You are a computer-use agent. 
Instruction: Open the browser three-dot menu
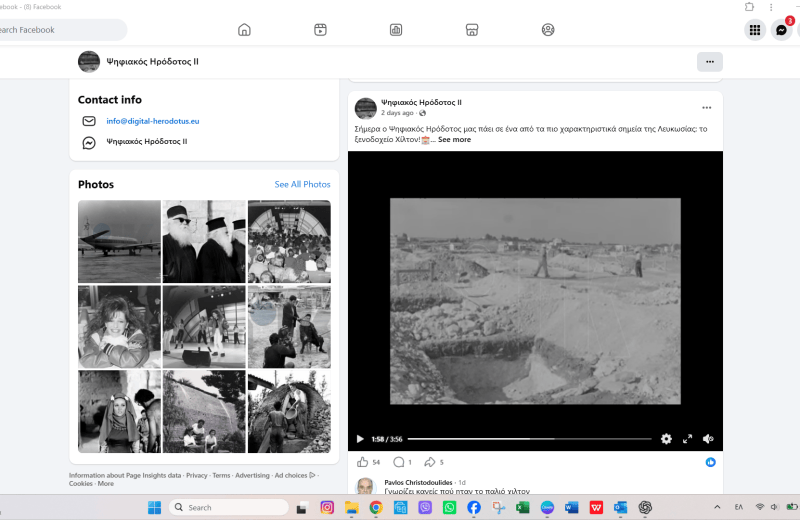771,7
